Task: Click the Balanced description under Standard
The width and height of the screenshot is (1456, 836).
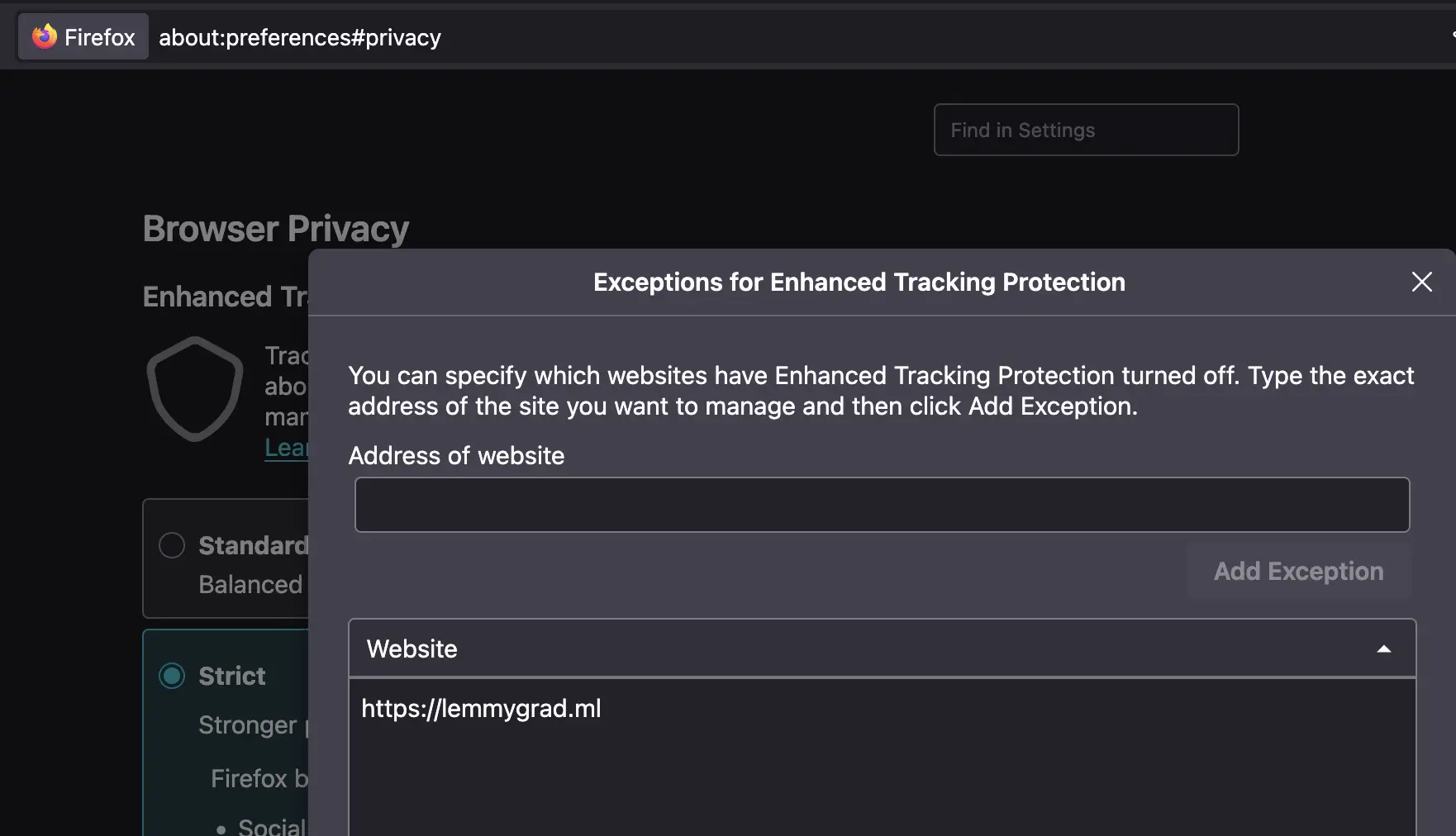Action: pos(250,584)
